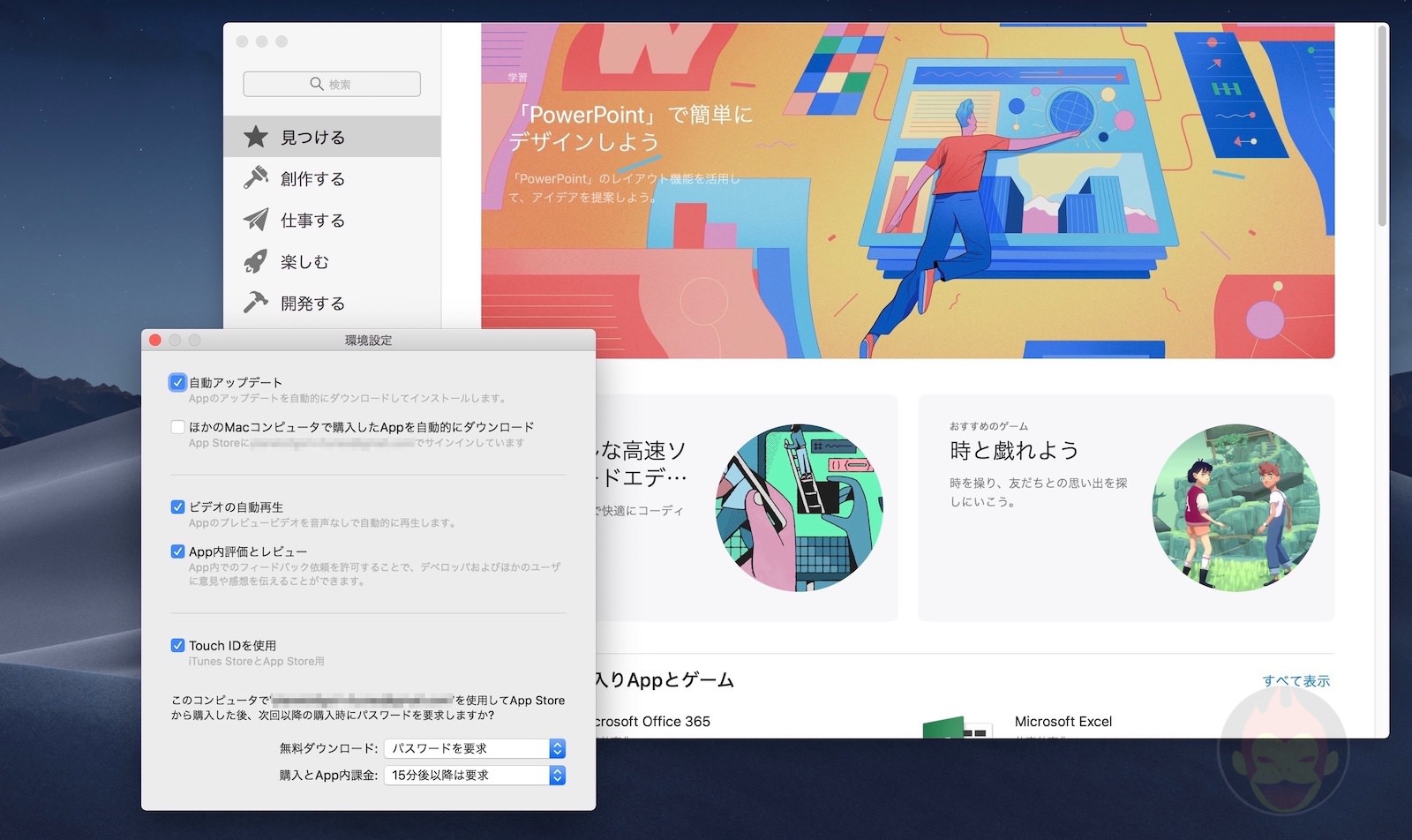Toggle the App内評価とレビュー checkbox
Image resolution: width=1412 pixels, height=840 pixels.
(177, 551)
